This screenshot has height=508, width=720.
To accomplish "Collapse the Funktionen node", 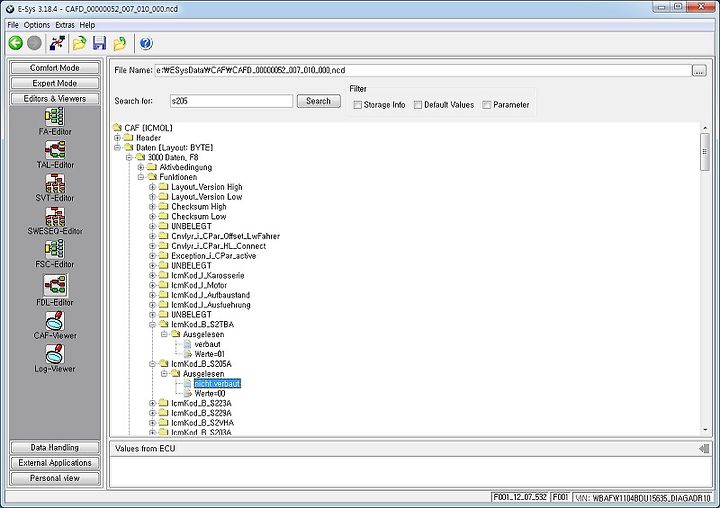I will pyautogui.click(x=141, y=177).
